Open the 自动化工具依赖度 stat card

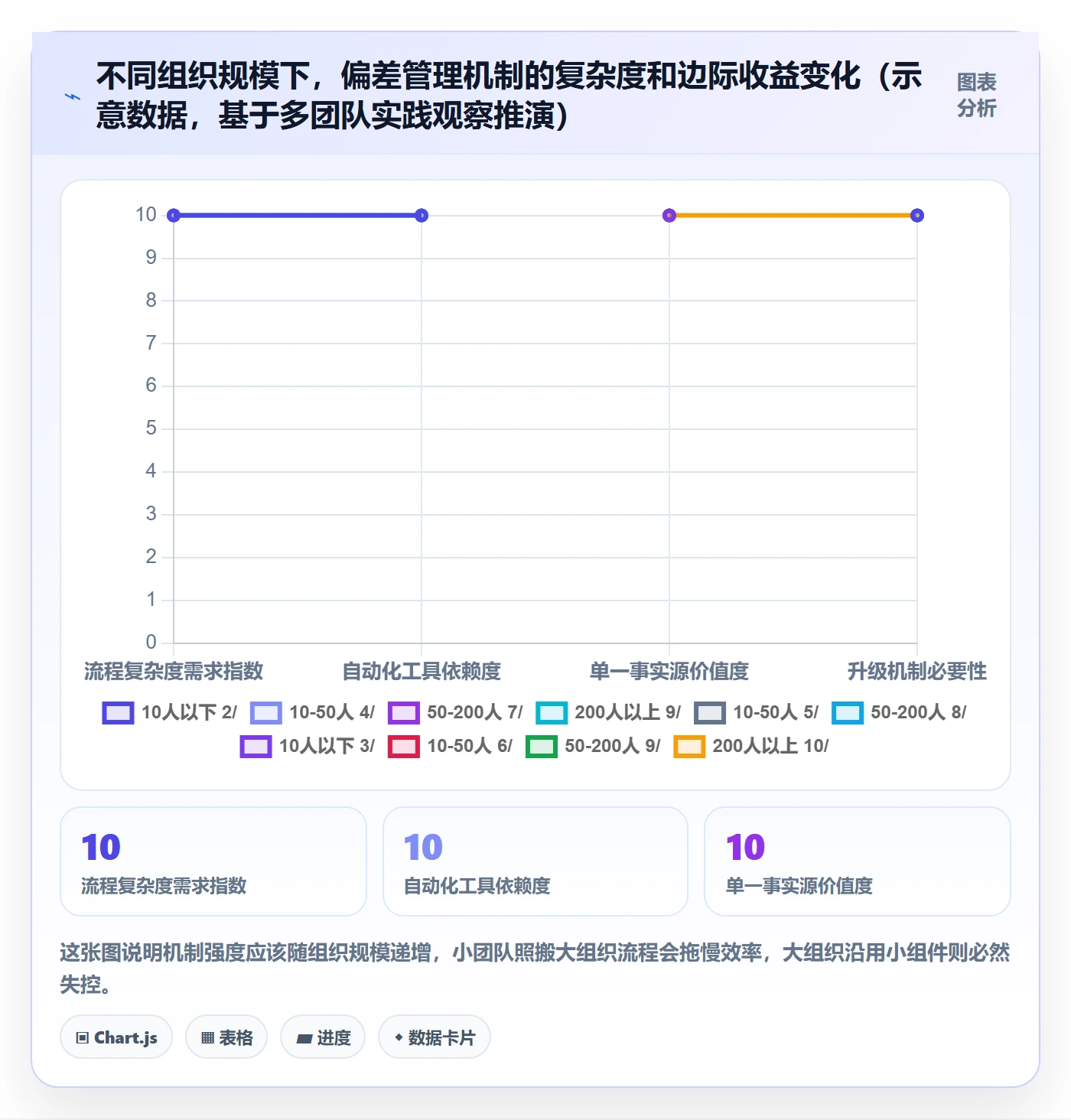(x=535, y=861)
